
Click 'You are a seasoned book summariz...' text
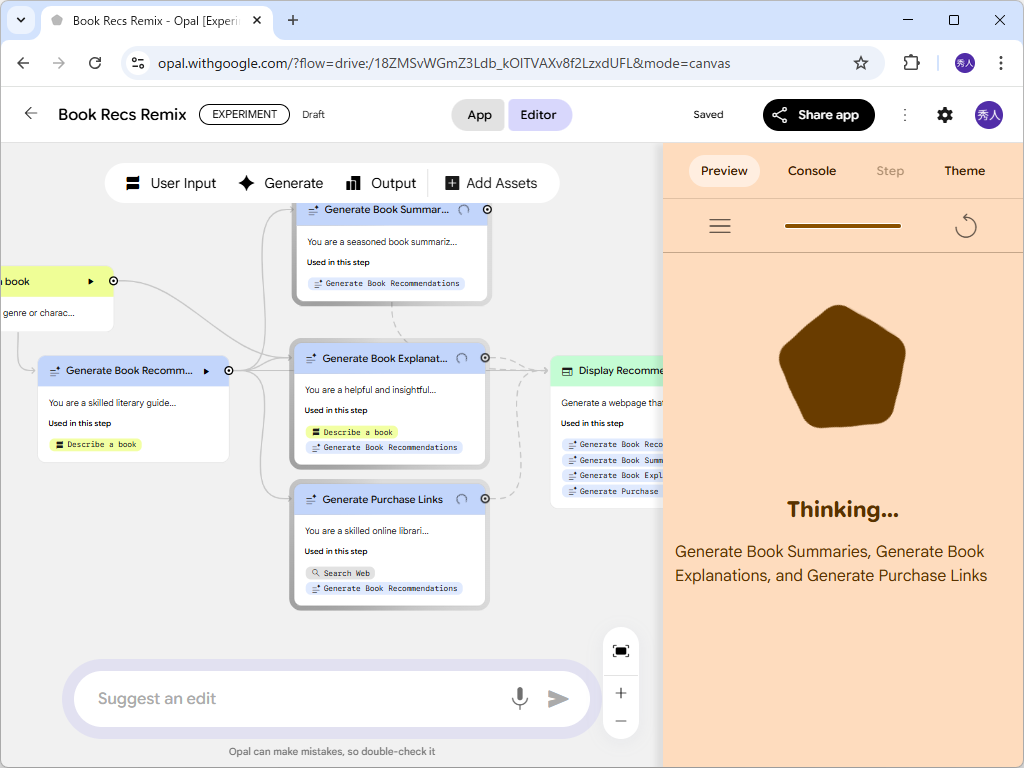click(382, 242)
